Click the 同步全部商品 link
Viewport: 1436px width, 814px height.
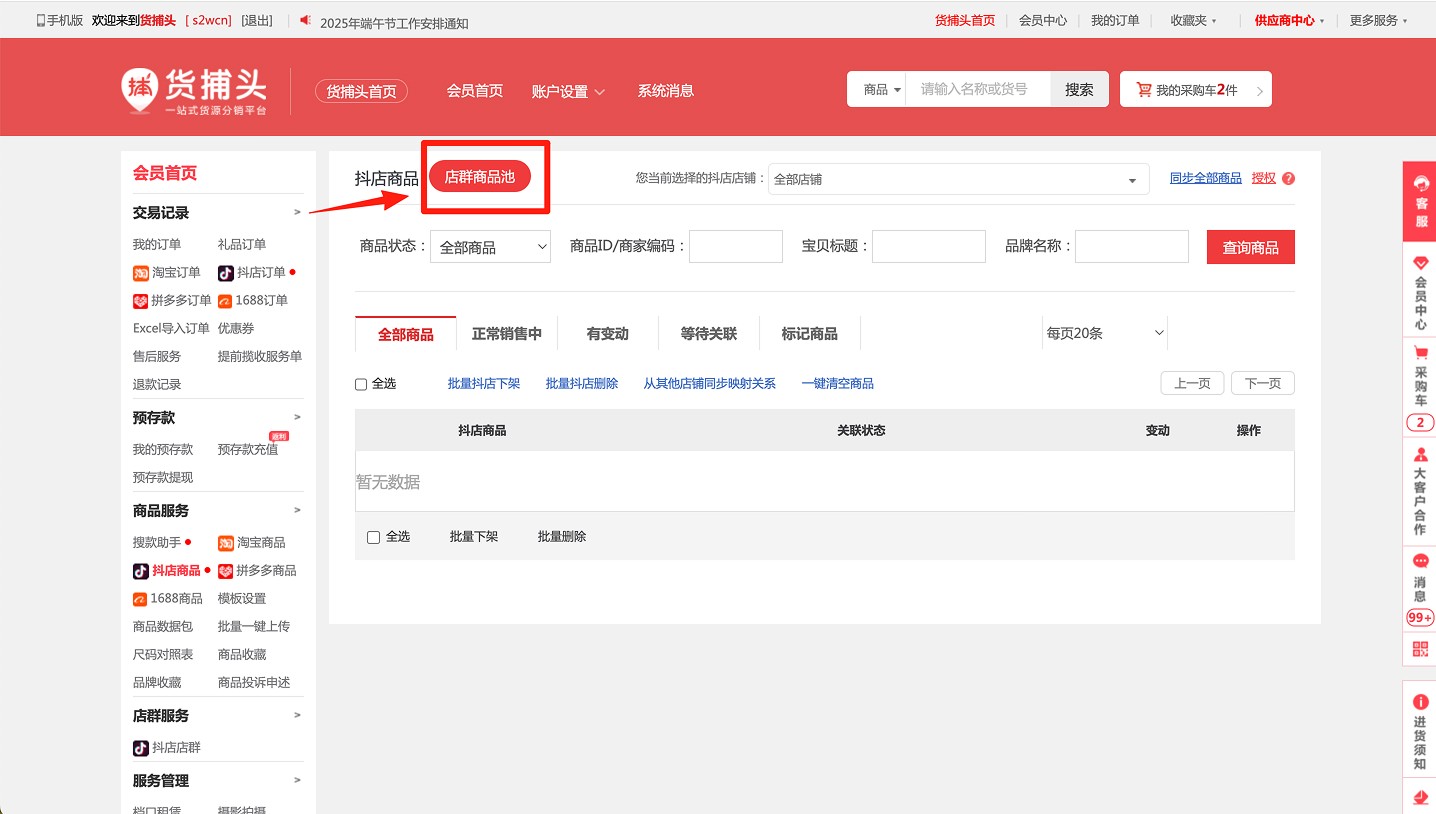point(1206,178)
